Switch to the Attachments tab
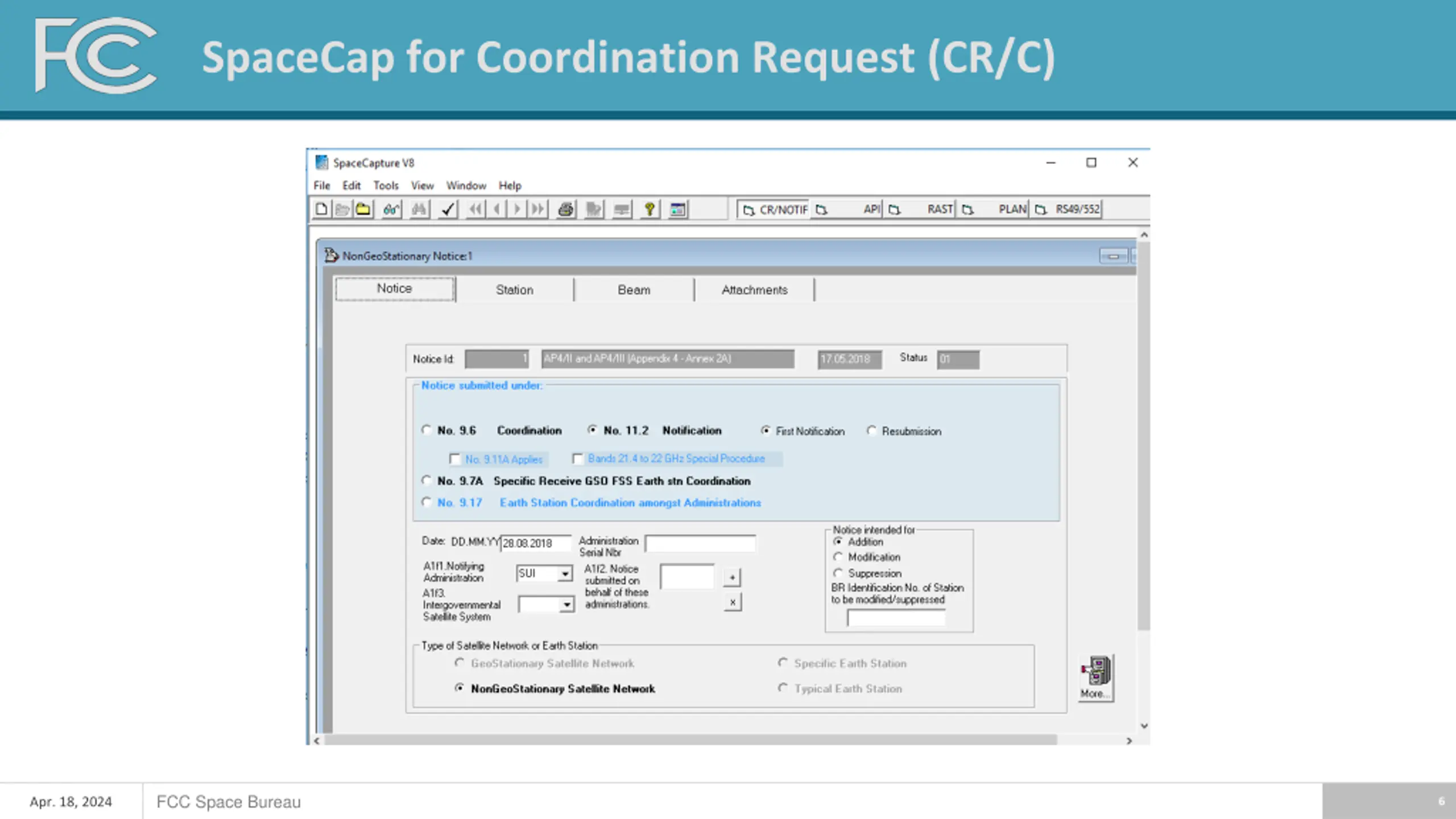Viewport: 1456px width, 819px height. tap(755, 290)
